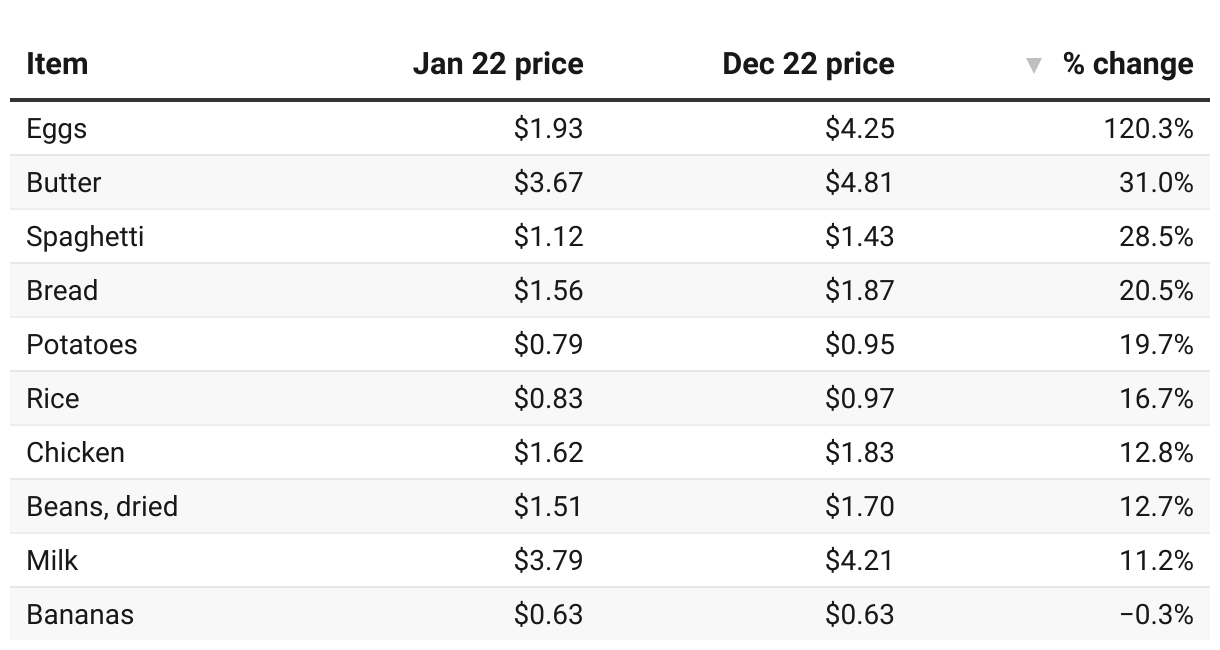Click Butter Jan 22 price $3.67
1220x650 pixels.
coord(548,183)
